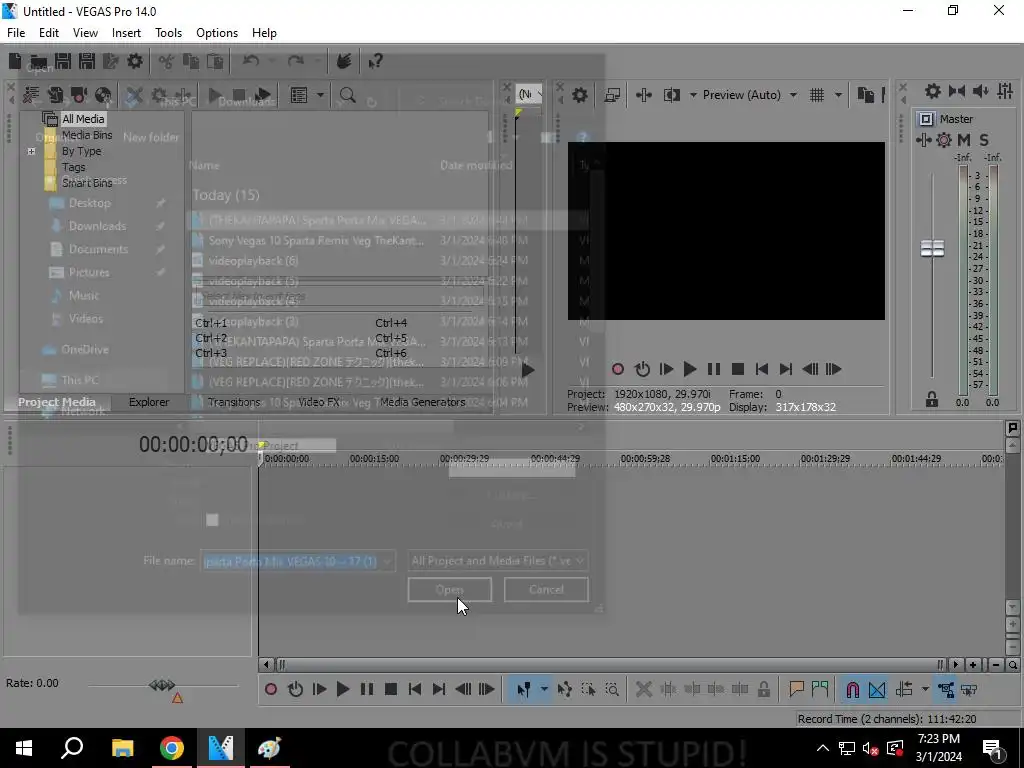Image resolution: width=1024 pixels, height=768 pixels.
Task: Select All Media in the media tree
Action: click(83, 119)
